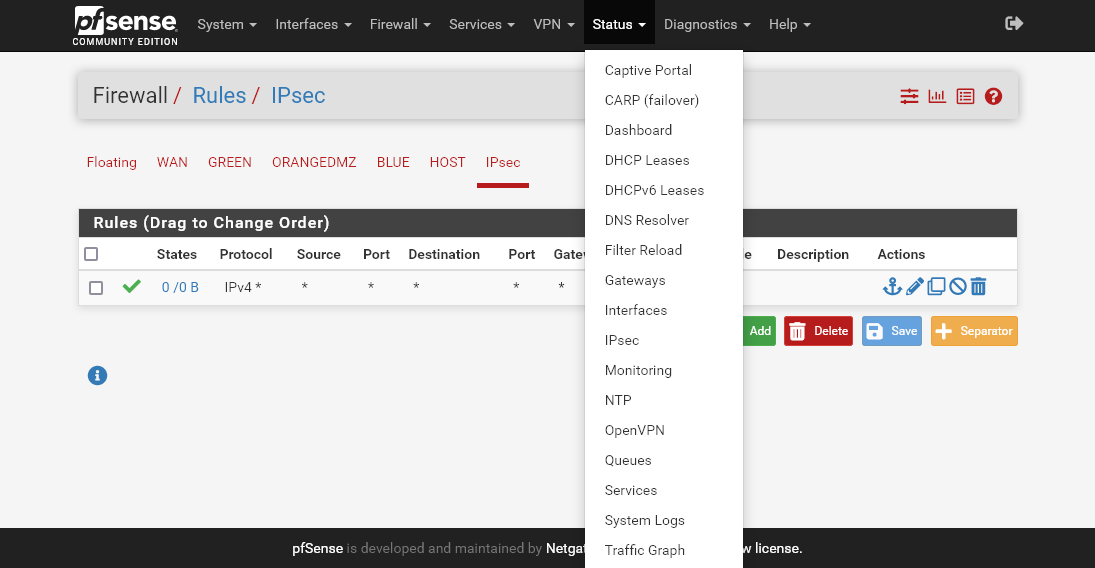This screenshot has height=568, width=1095.
Task: Select DHCP Leases menu item
Action: point(663,161)
